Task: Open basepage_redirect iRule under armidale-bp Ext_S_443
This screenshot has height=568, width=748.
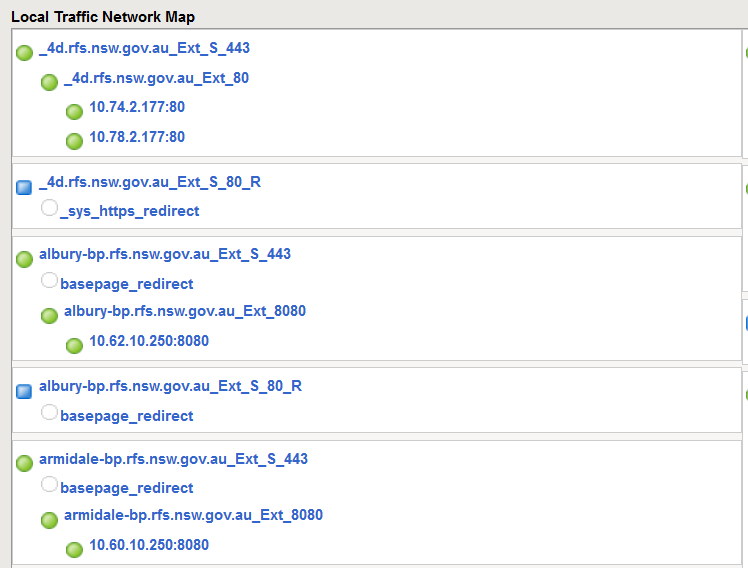Action: [127, 488]
